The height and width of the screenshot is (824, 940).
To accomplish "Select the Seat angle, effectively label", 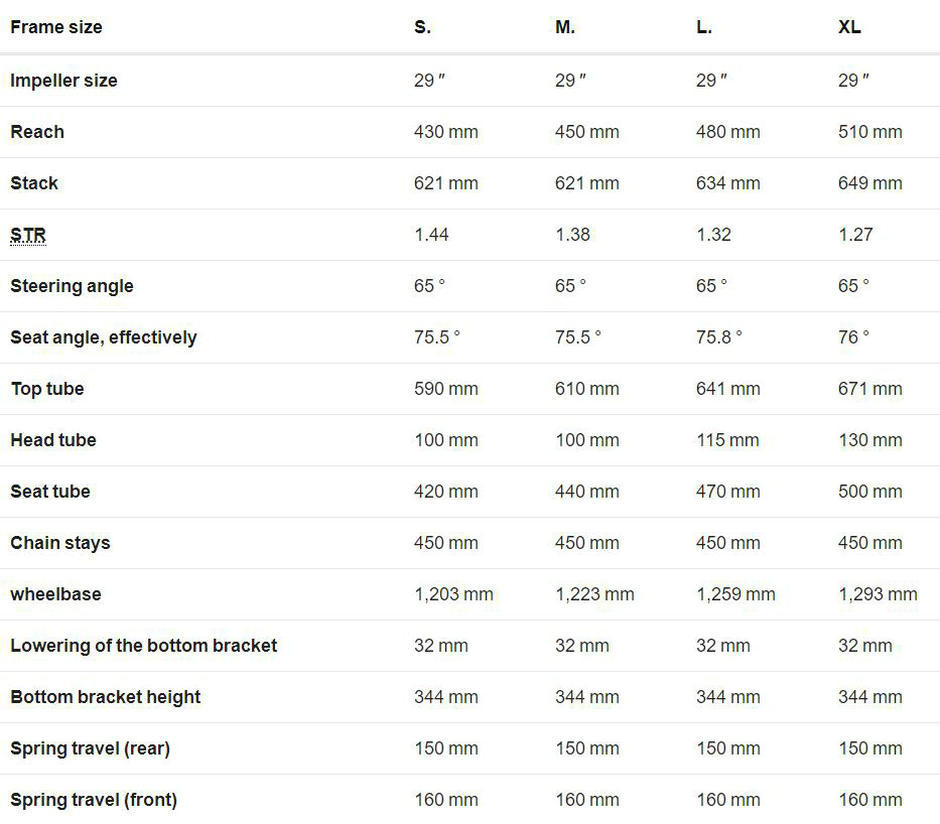I will point(103,337).
